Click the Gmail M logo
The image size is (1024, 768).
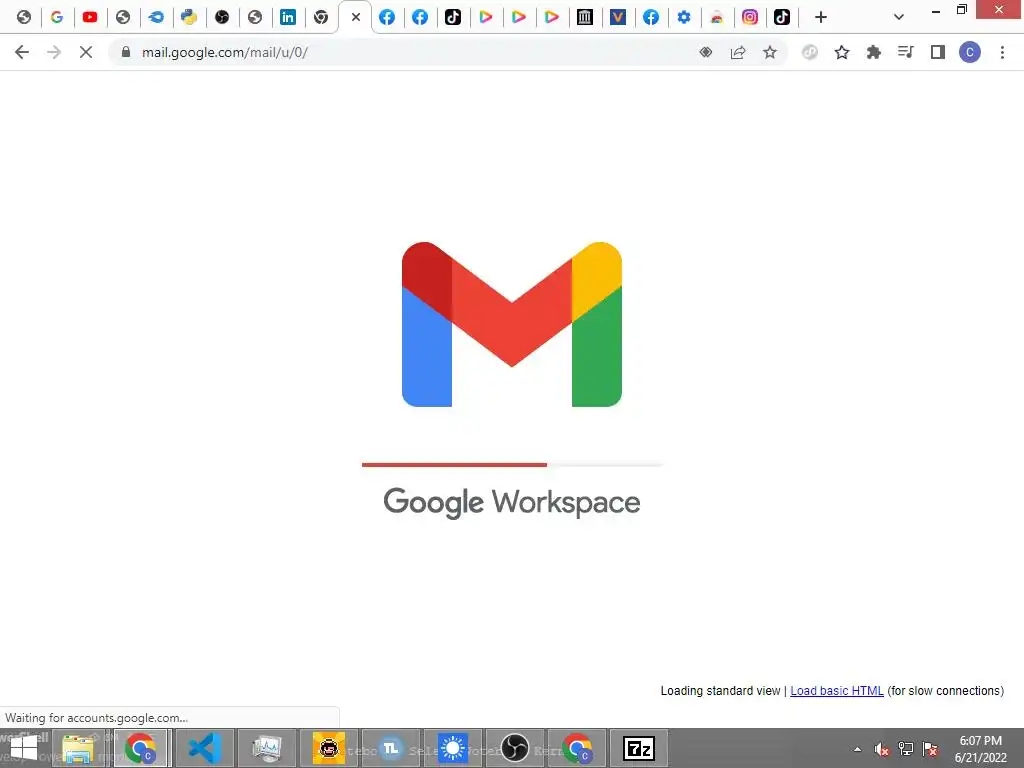(x=512, y=325)
